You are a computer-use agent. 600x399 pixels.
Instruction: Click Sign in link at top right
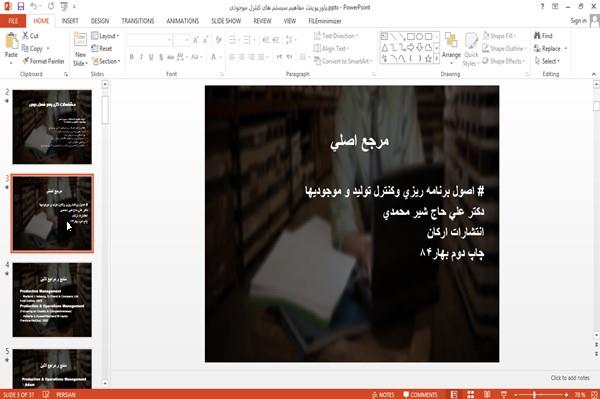tap(578, 21)
